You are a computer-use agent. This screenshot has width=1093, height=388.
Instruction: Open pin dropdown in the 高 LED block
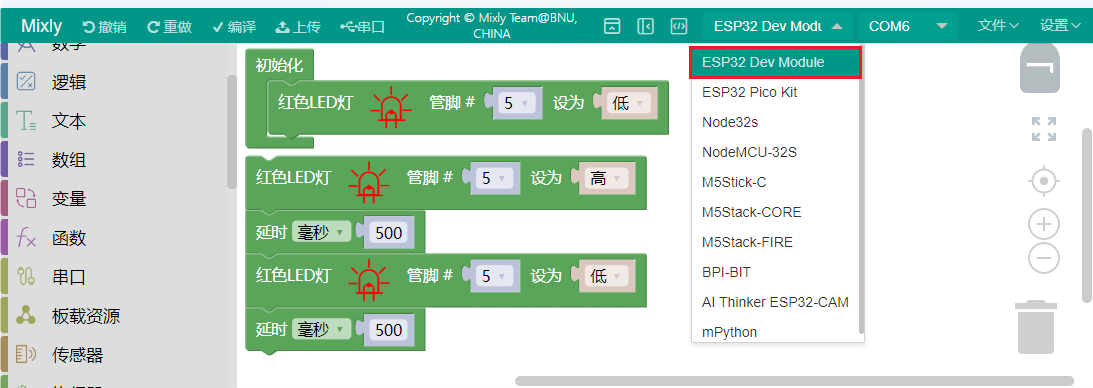click(x=494, y=178)
